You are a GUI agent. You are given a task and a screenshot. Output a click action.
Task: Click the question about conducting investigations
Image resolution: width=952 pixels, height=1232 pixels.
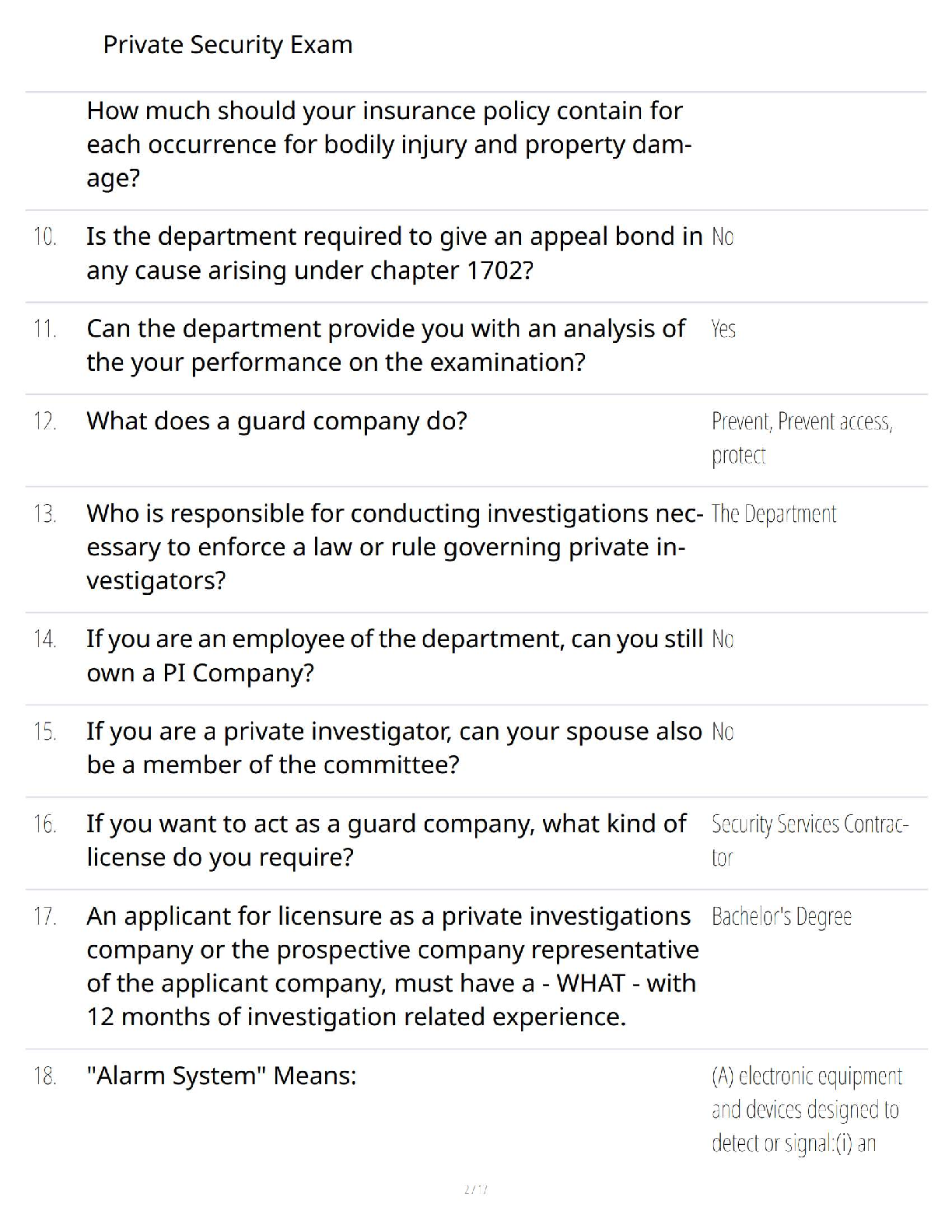coord(394,547)
